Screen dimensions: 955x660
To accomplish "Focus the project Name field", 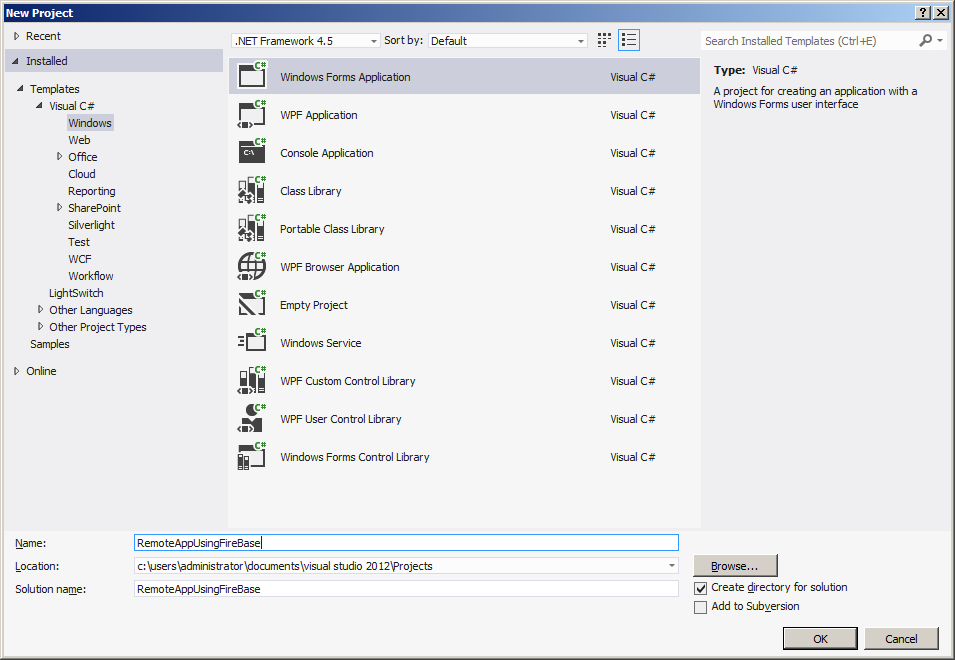I will coord(406,543).
